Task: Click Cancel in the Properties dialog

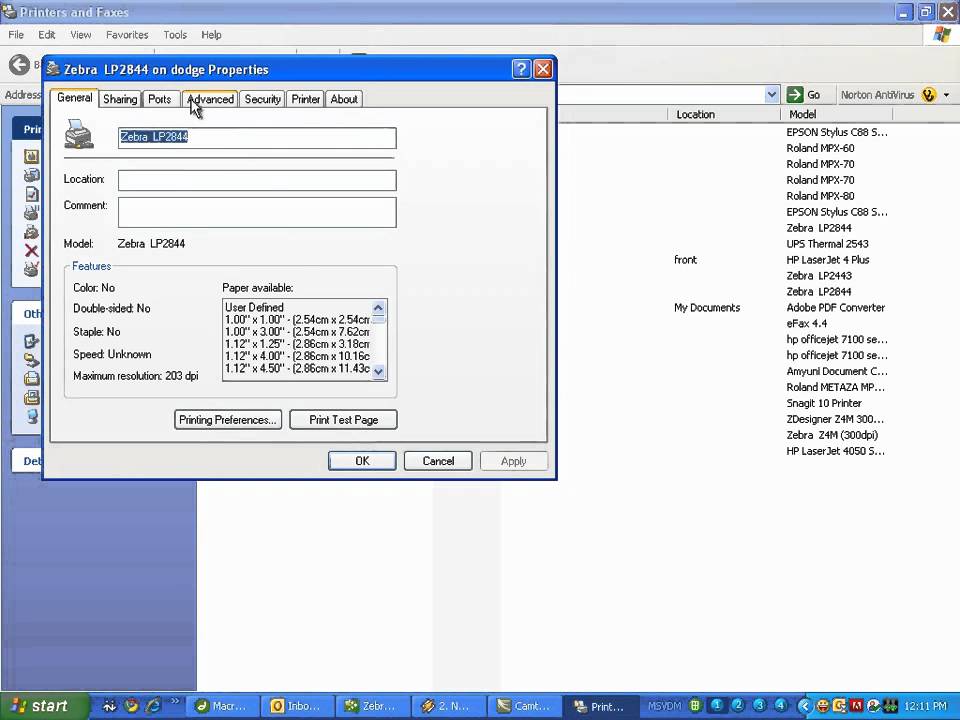Action: pos(438,461)
